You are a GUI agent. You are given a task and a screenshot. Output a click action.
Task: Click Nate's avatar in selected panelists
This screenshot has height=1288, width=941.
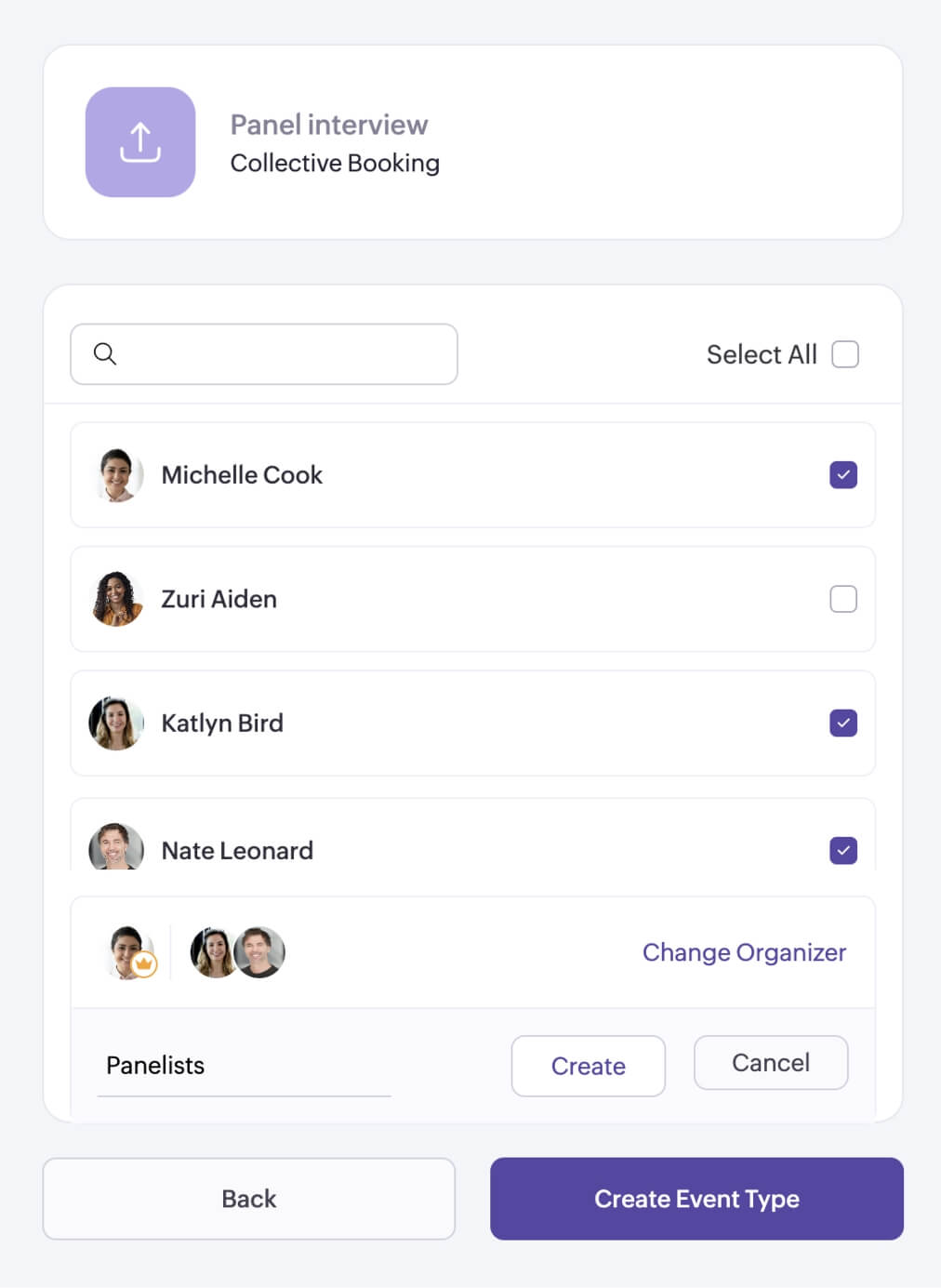[x=261, y=952]
